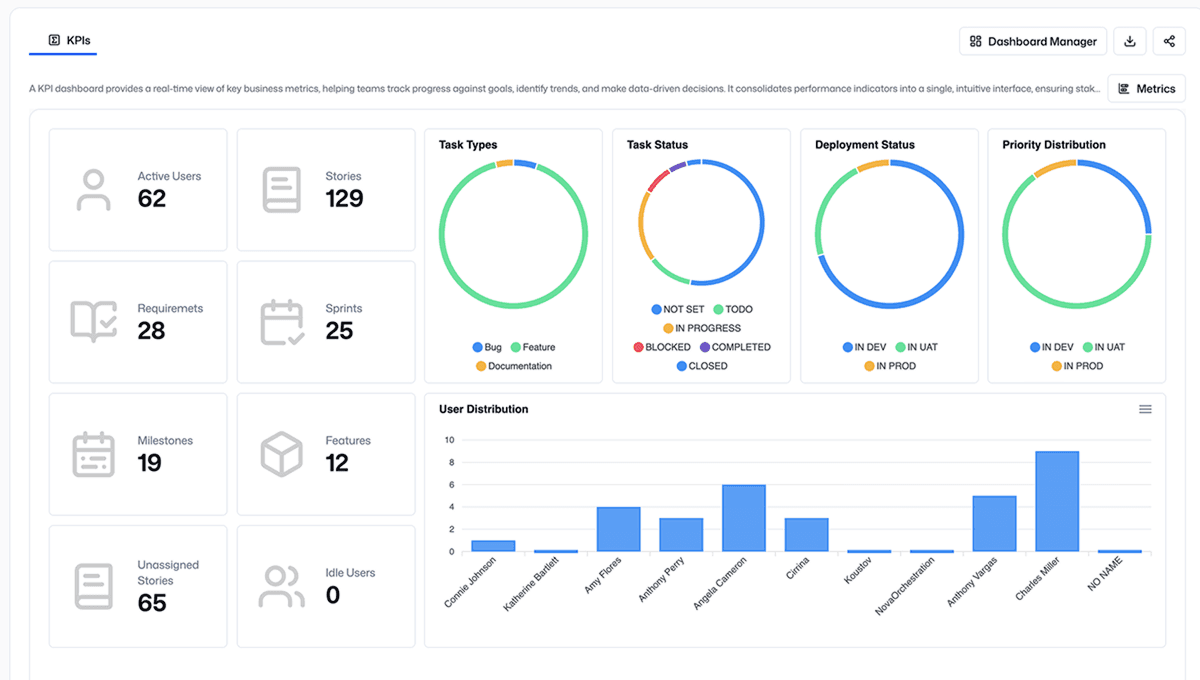Click the Charles Miller bar in chart
This screenshot has height=680, width=1200.
[1057, 501]
